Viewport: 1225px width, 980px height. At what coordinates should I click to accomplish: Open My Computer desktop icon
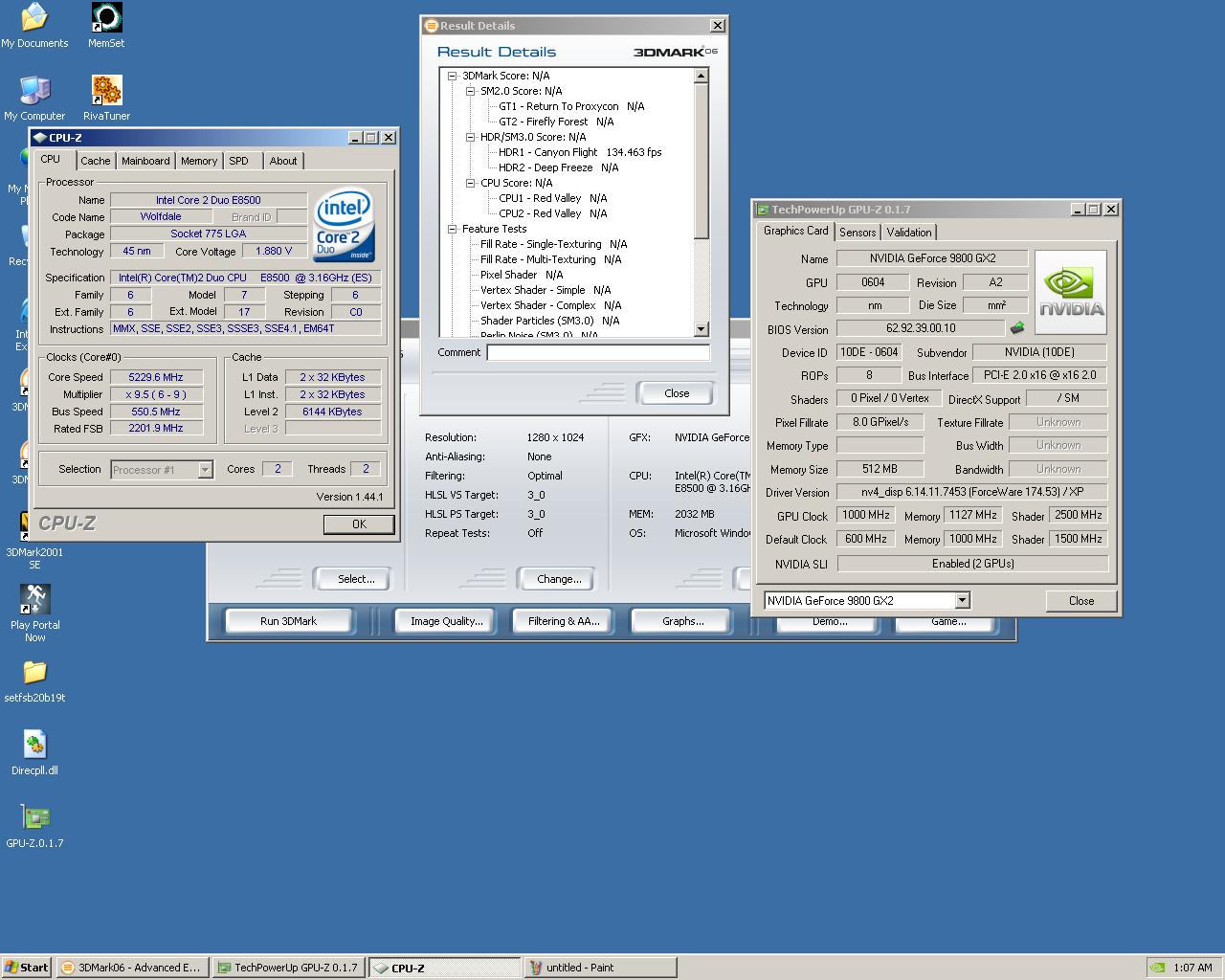[34, 99]
